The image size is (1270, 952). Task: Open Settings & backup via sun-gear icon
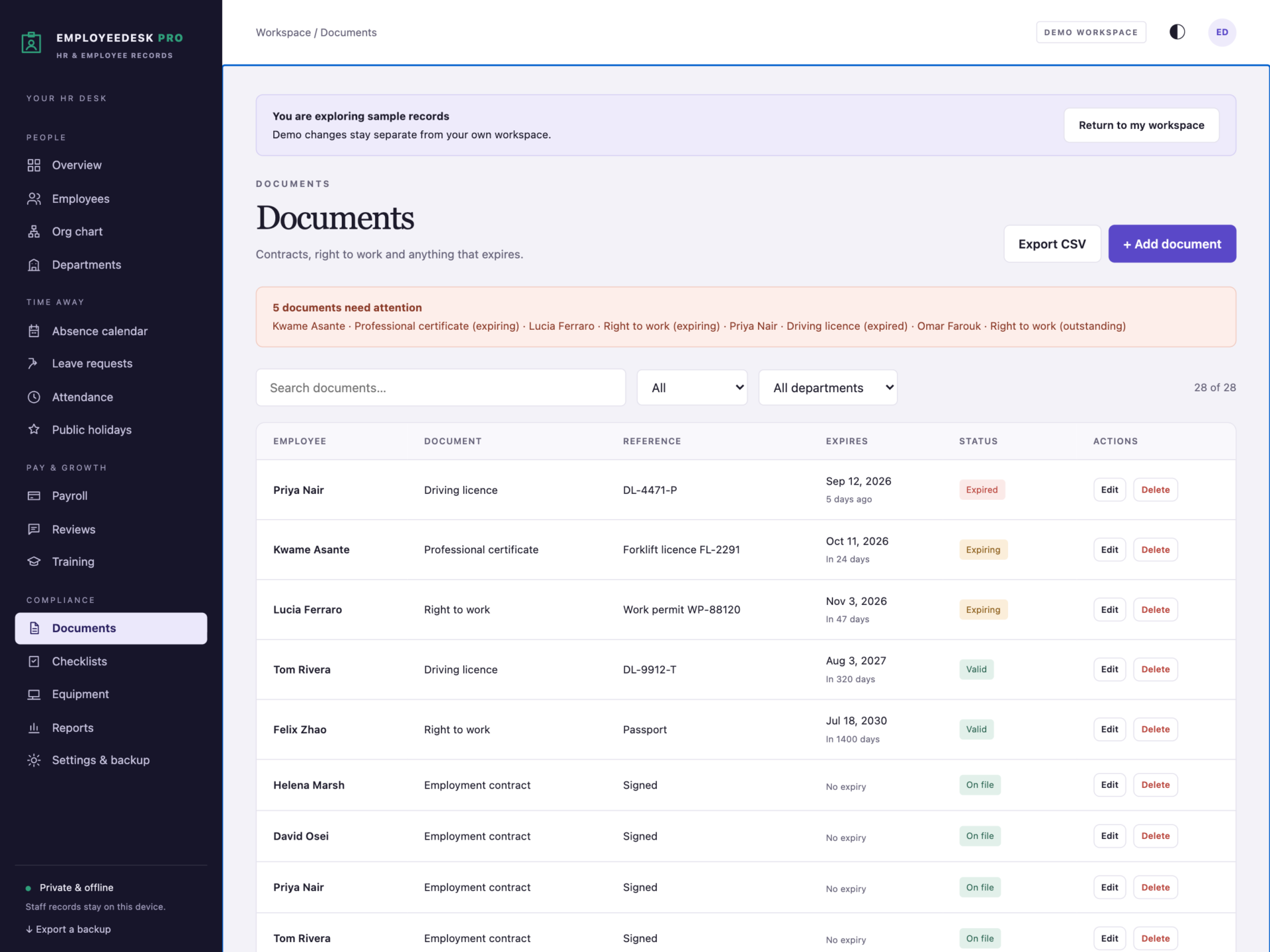(x=34, y=760)
